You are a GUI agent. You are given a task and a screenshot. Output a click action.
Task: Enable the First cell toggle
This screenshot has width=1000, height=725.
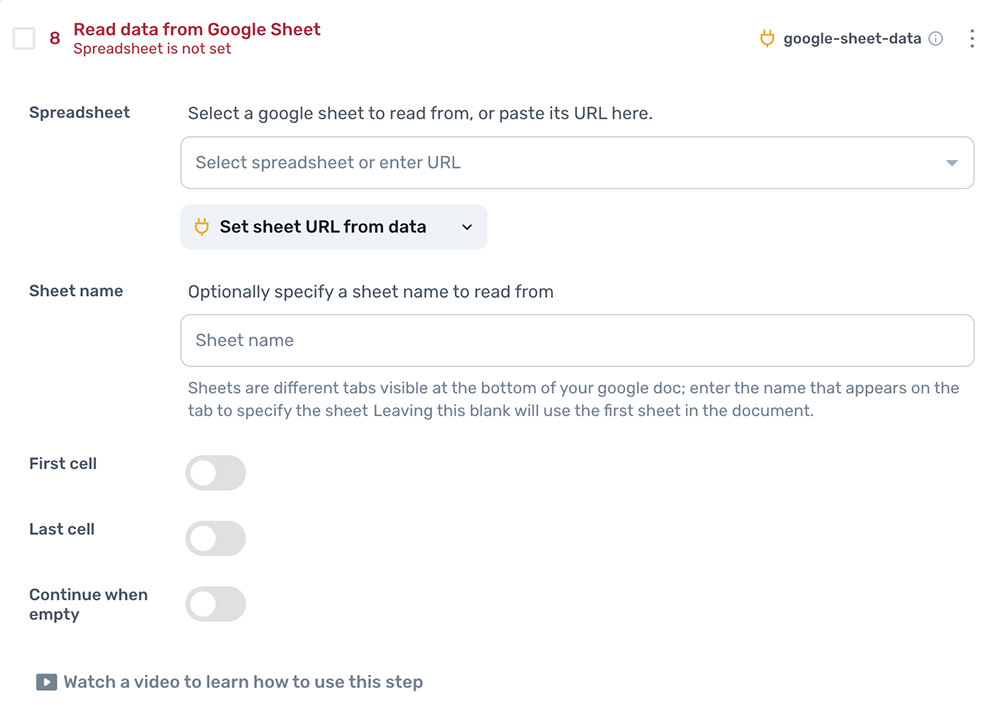[x=215, y=472]
